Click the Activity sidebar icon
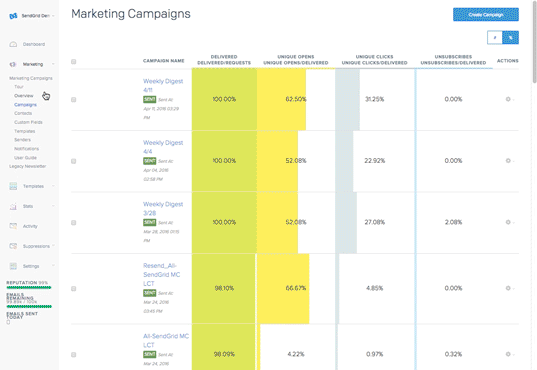537x370 pixels. point(13,226)
